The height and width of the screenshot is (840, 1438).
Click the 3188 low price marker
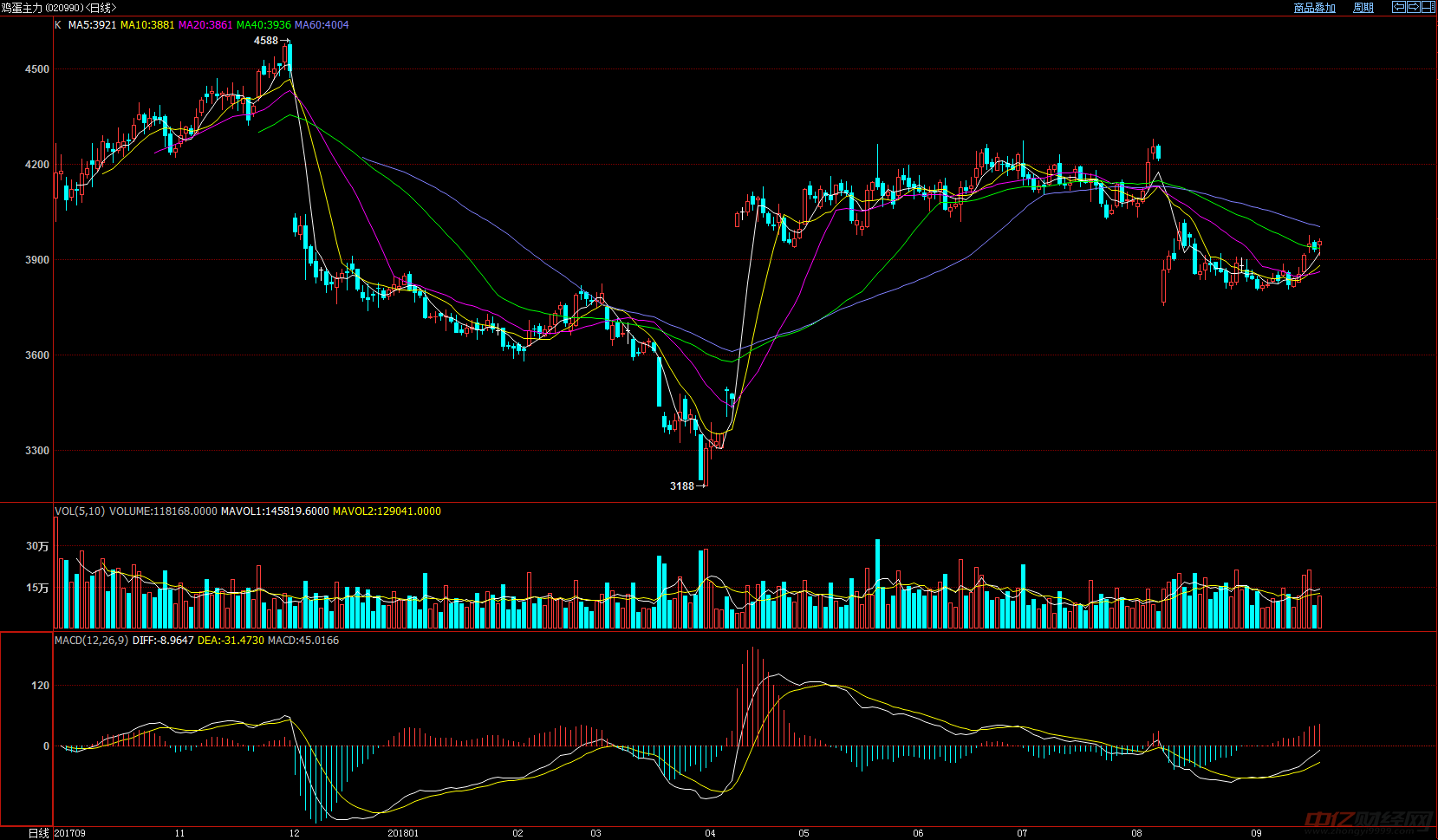682,486
